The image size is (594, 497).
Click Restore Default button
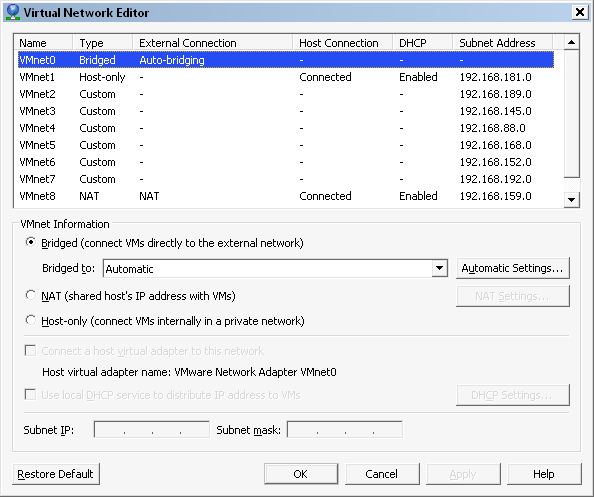56,474
